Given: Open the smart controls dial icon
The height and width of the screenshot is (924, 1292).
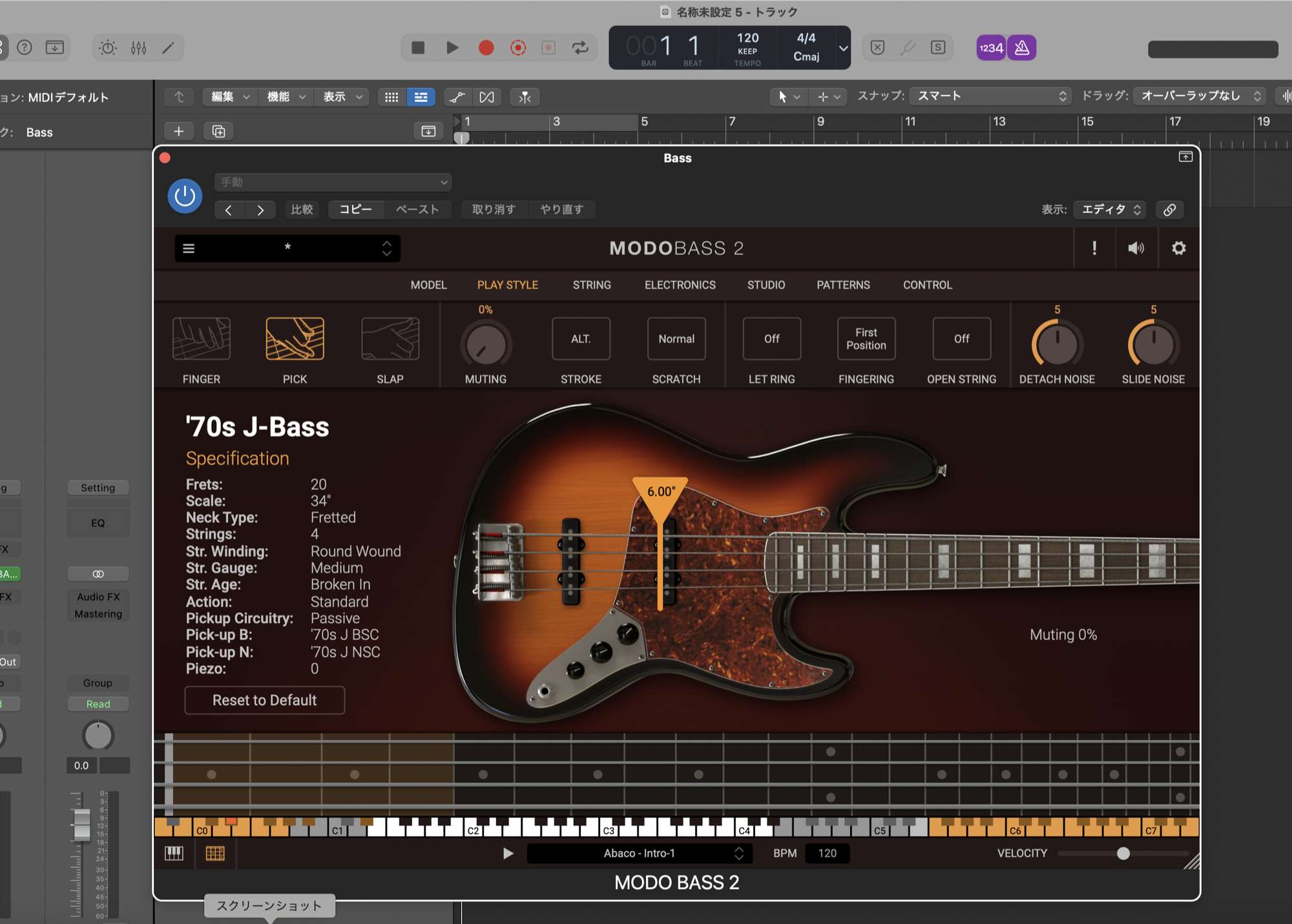Looking at the screenshot, I should [x=108, y=47].
